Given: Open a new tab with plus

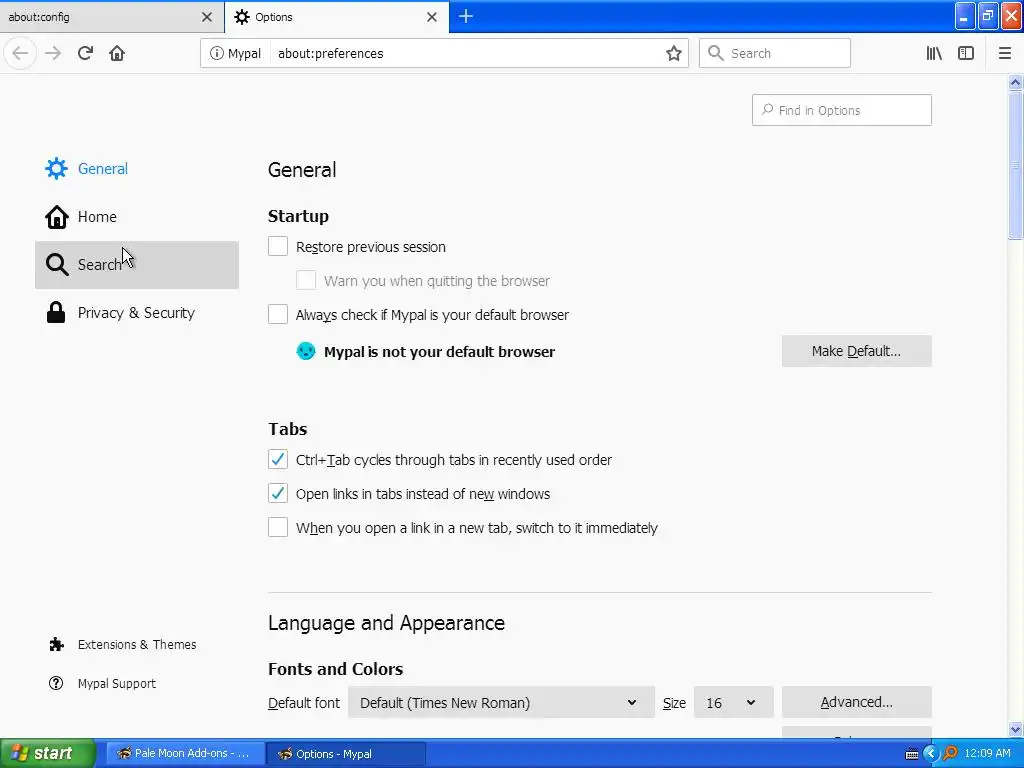Looking at the screenshot, I should click(466, 16).
